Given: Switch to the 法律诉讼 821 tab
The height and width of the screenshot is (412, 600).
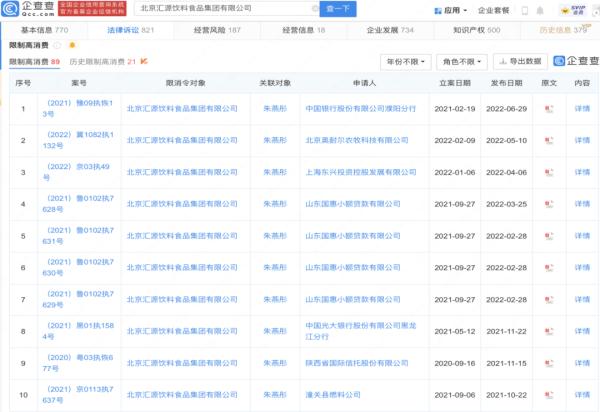Looking at the screenshot, I should (130, 30).
